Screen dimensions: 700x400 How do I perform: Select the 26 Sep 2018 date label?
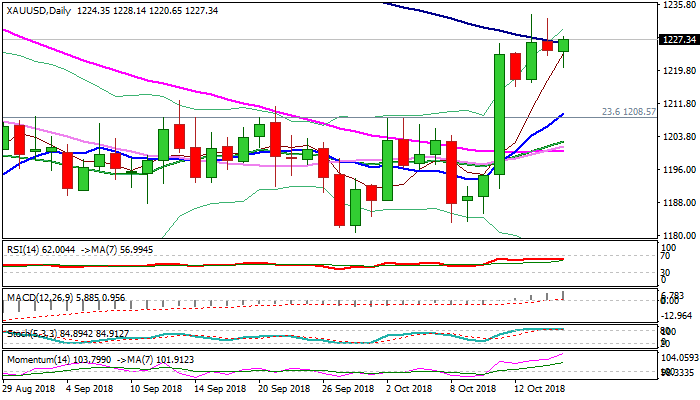point(347,388)
